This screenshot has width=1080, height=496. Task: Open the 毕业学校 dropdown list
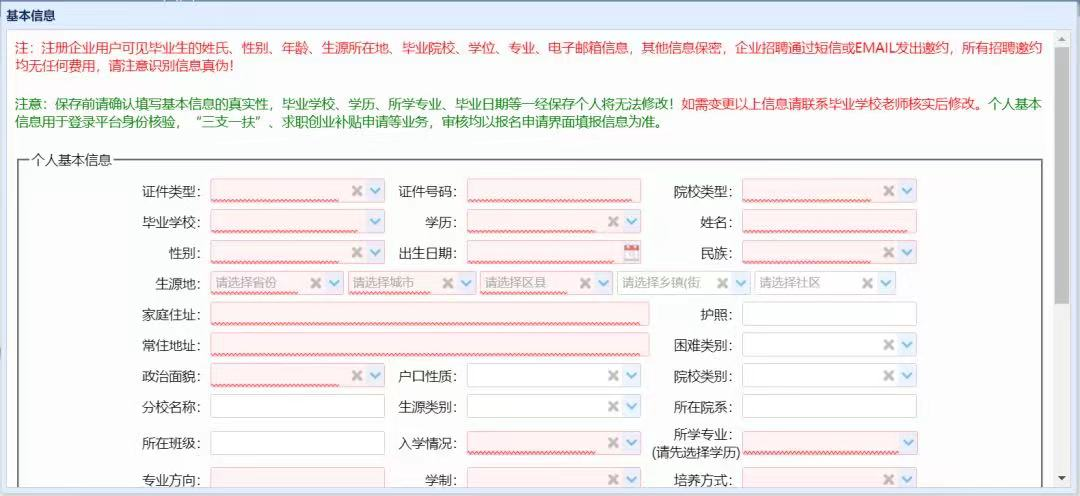point(375,221)
